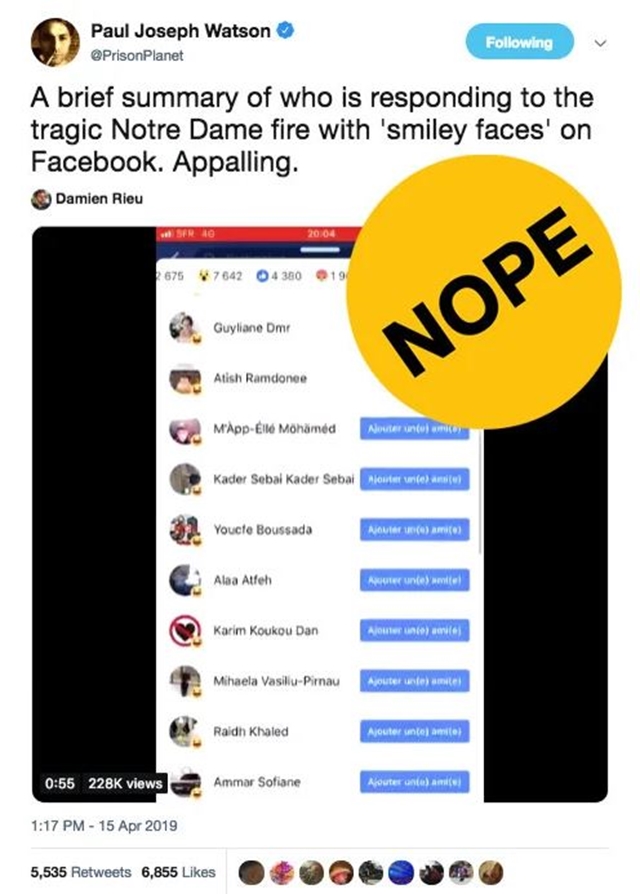Open the @PrisonPlanet handle link
640x894 pixels.
coord(137,56)
